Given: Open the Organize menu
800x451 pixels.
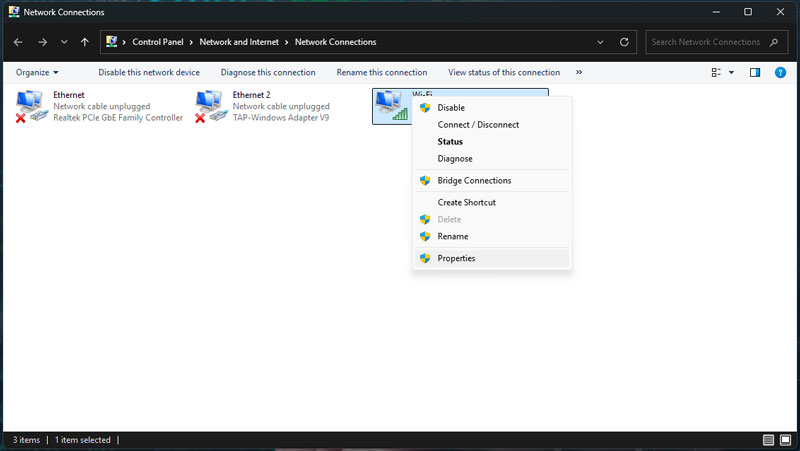Looking at the screenshot, I should point(37,72).
